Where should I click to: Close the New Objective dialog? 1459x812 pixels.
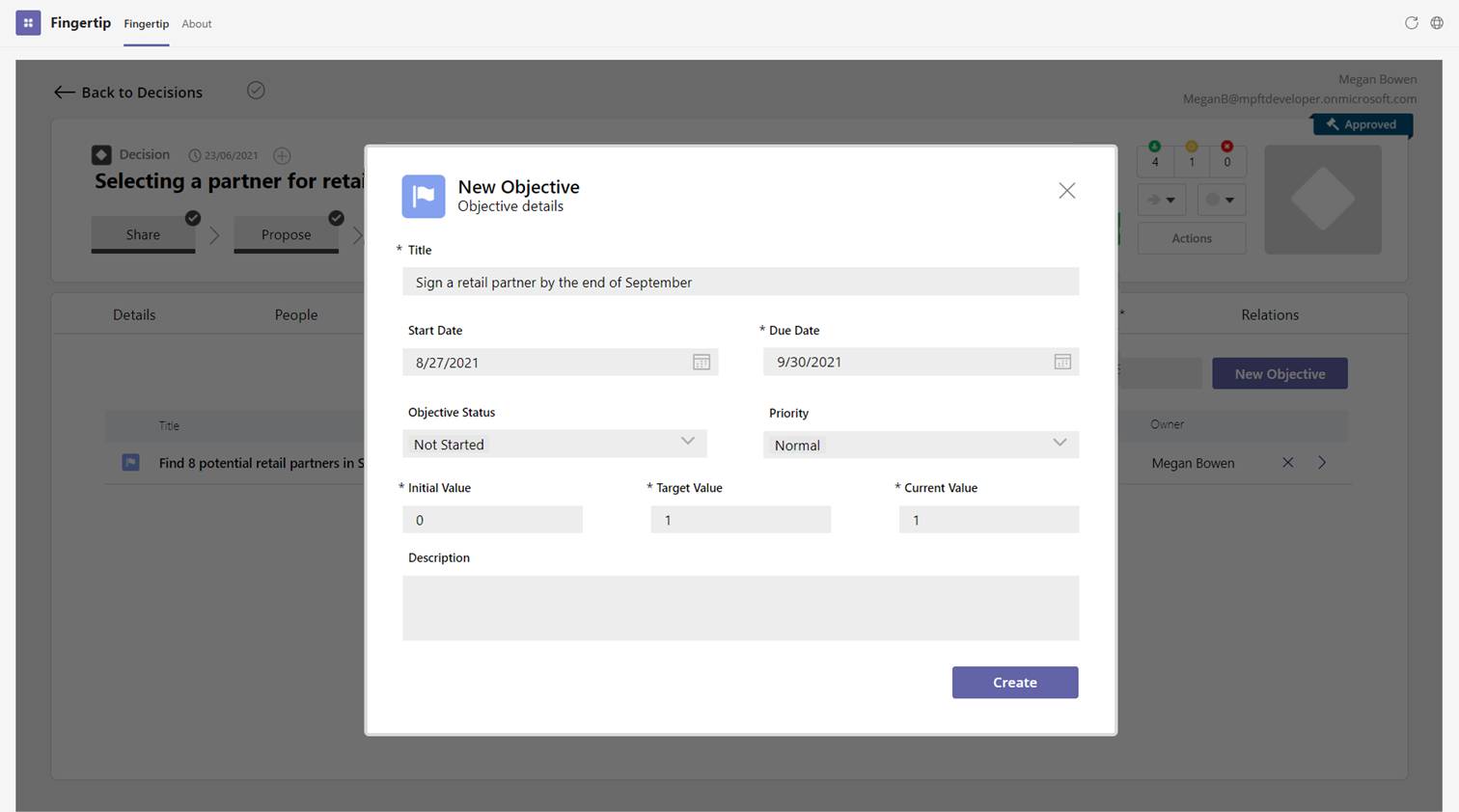pos(1066,191)
